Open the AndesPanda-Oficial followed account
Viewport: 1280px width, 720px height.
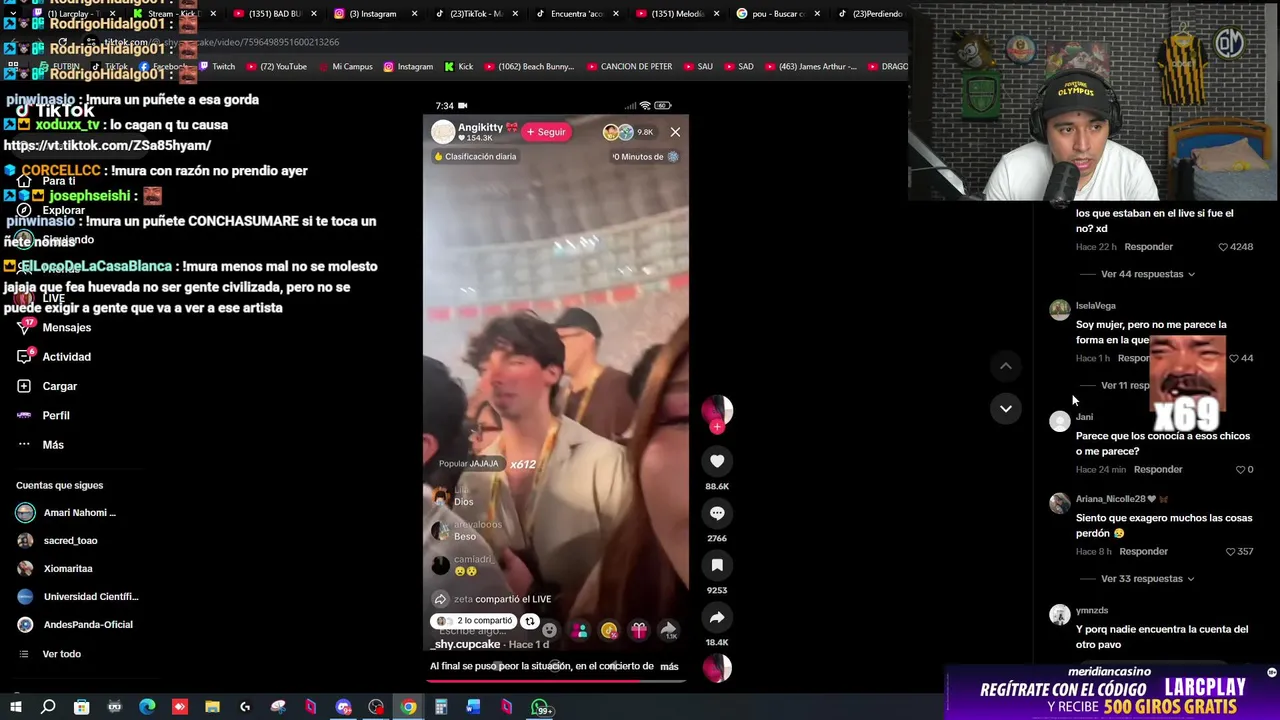point(74,625)
